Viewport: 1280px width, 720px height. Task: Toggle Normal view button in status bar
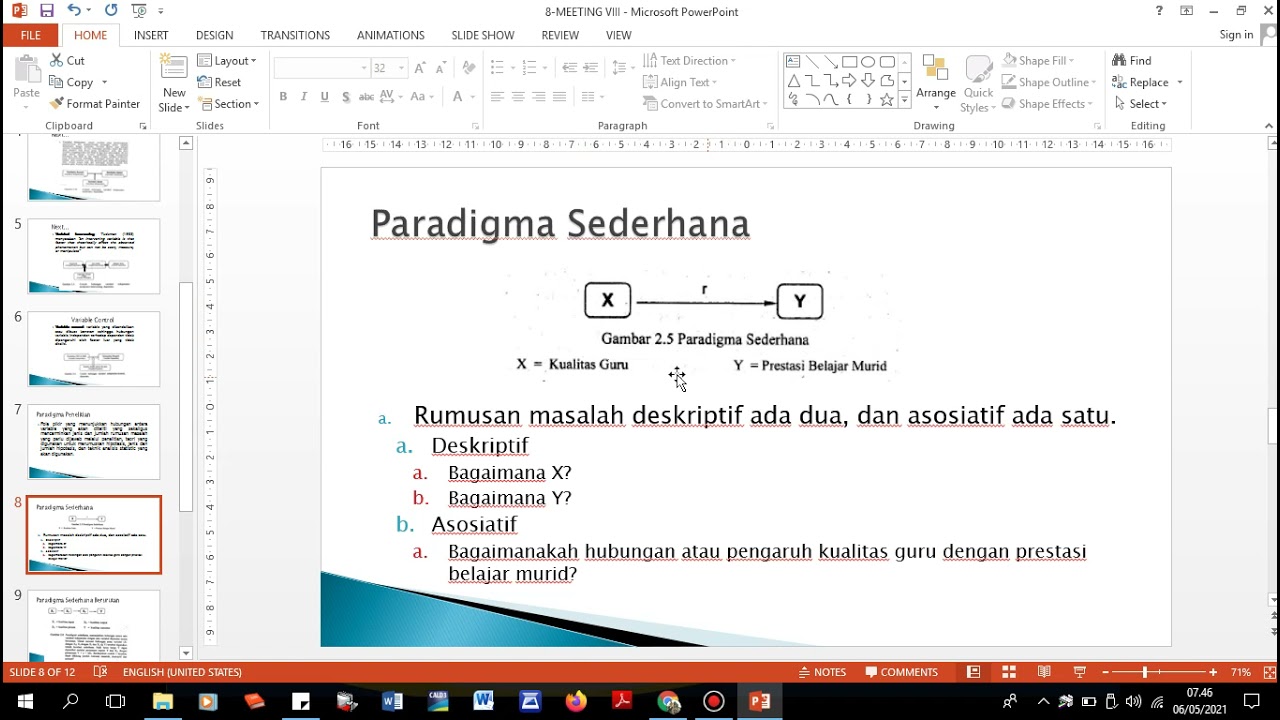pos(973,672)
